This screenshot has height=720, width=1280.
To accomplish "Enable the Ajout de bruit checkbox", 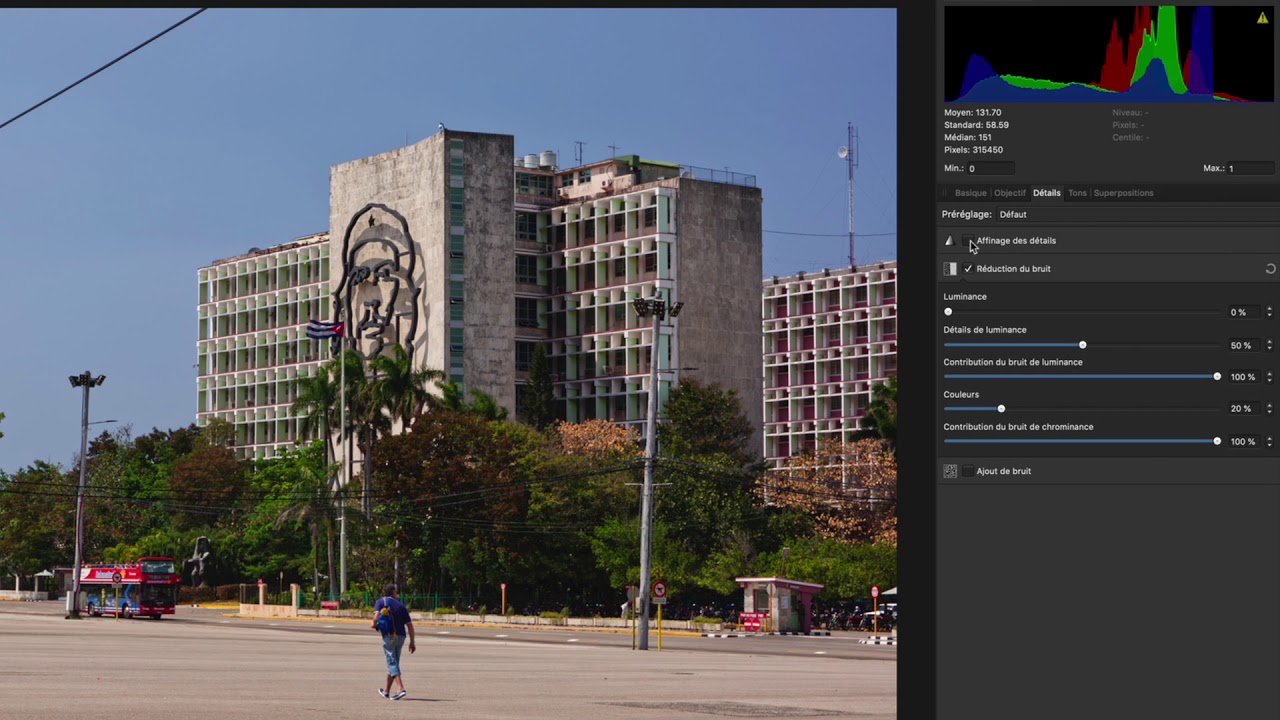I will (968, 471).
